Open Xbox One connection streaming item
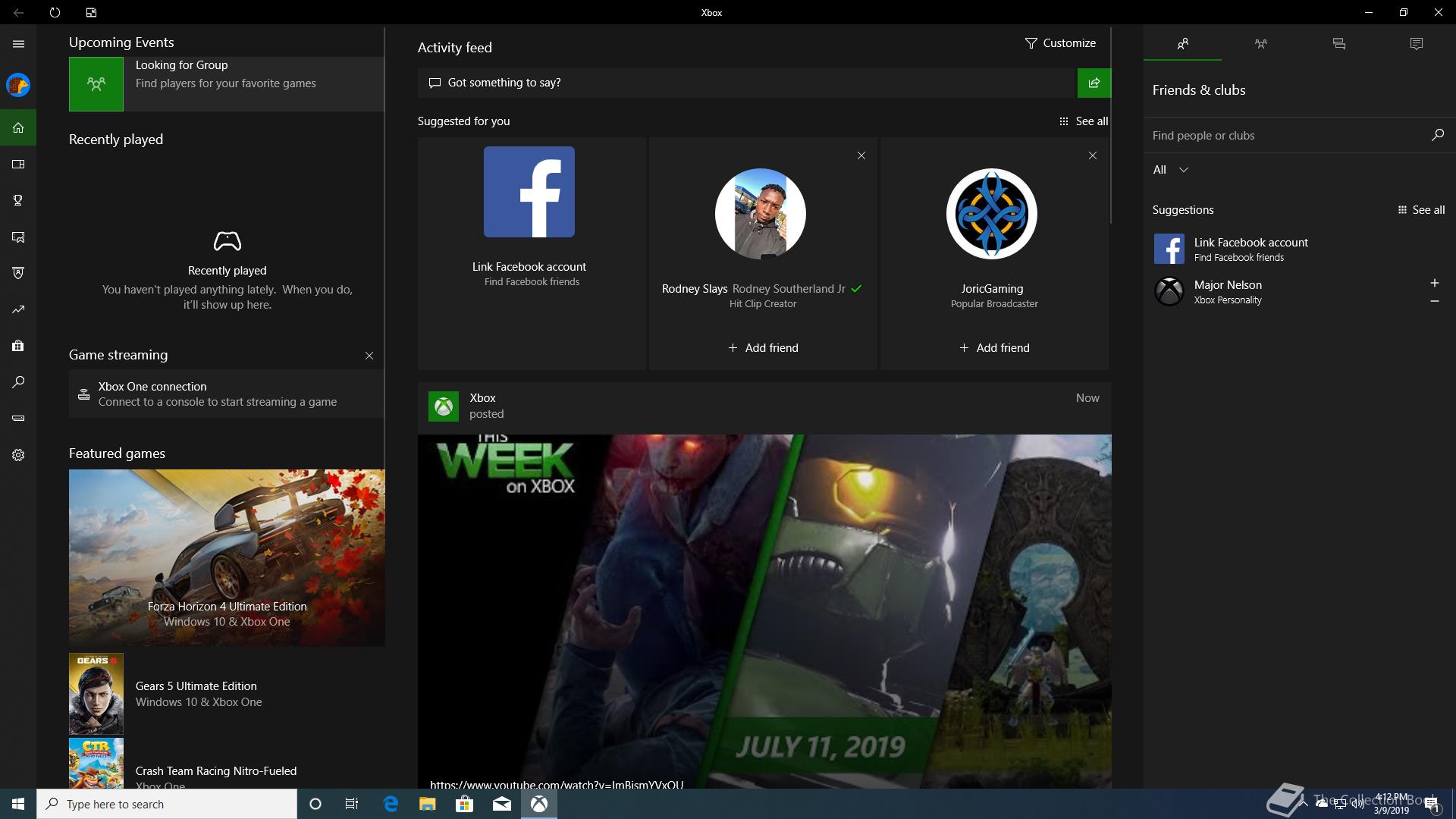The width and height of the screenshot is (1456, 819). [x=226, y=394]
